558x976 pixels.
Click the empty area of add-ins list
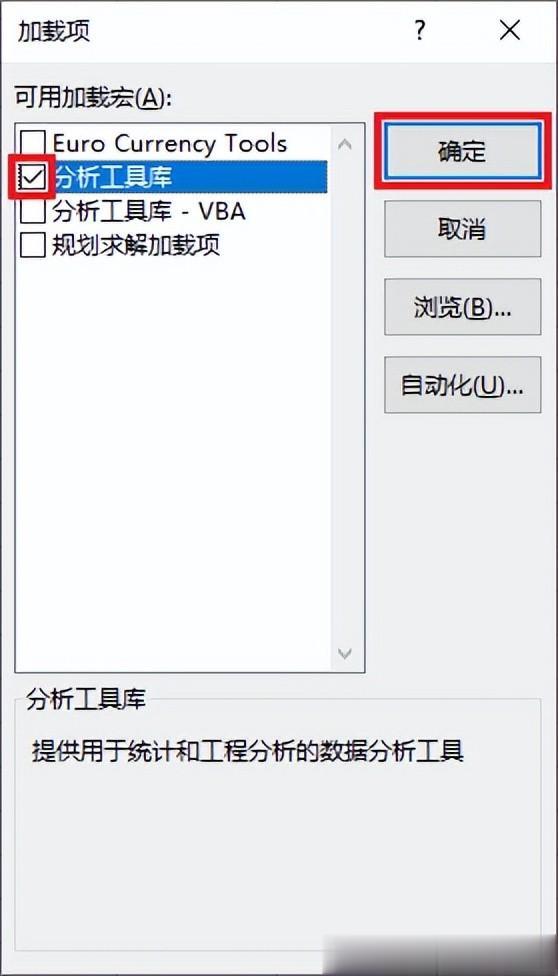point(174,461)
